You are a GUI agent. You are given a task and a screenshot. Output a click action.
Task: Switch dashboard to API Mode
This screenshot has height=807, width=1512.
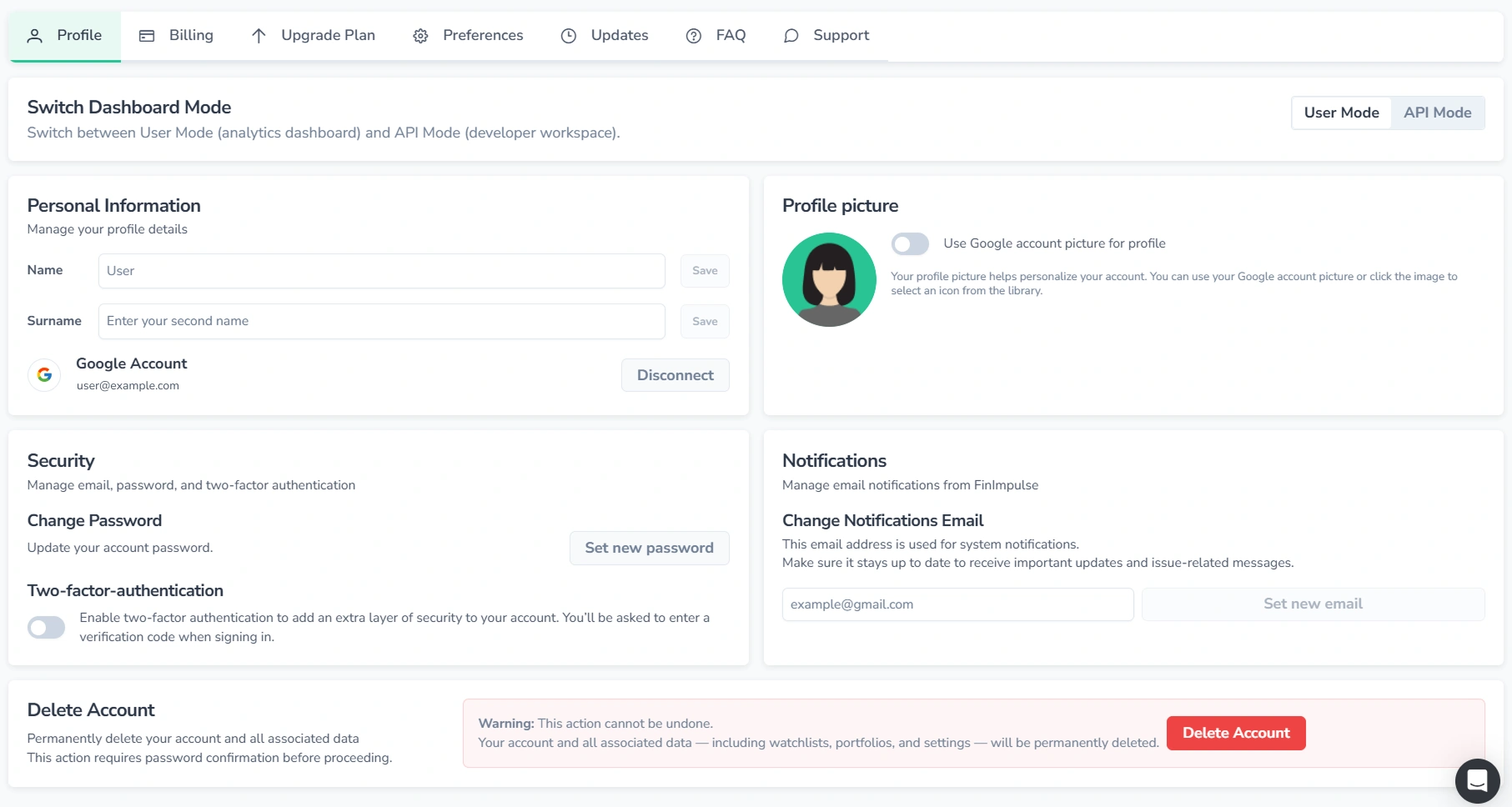click(x=1438, y=112)
